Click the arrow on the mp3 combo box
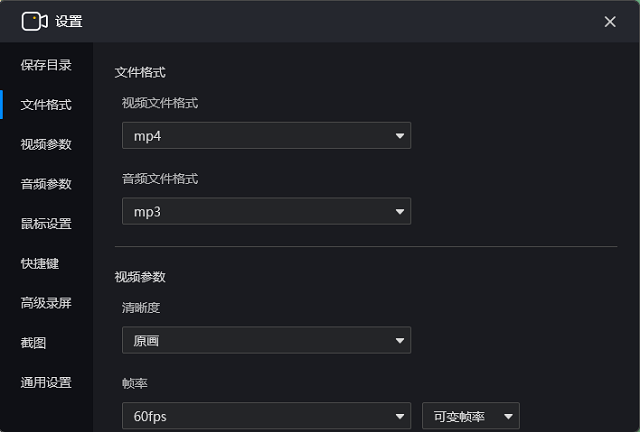This screenshot has height=432, width=640. point(400,212)
